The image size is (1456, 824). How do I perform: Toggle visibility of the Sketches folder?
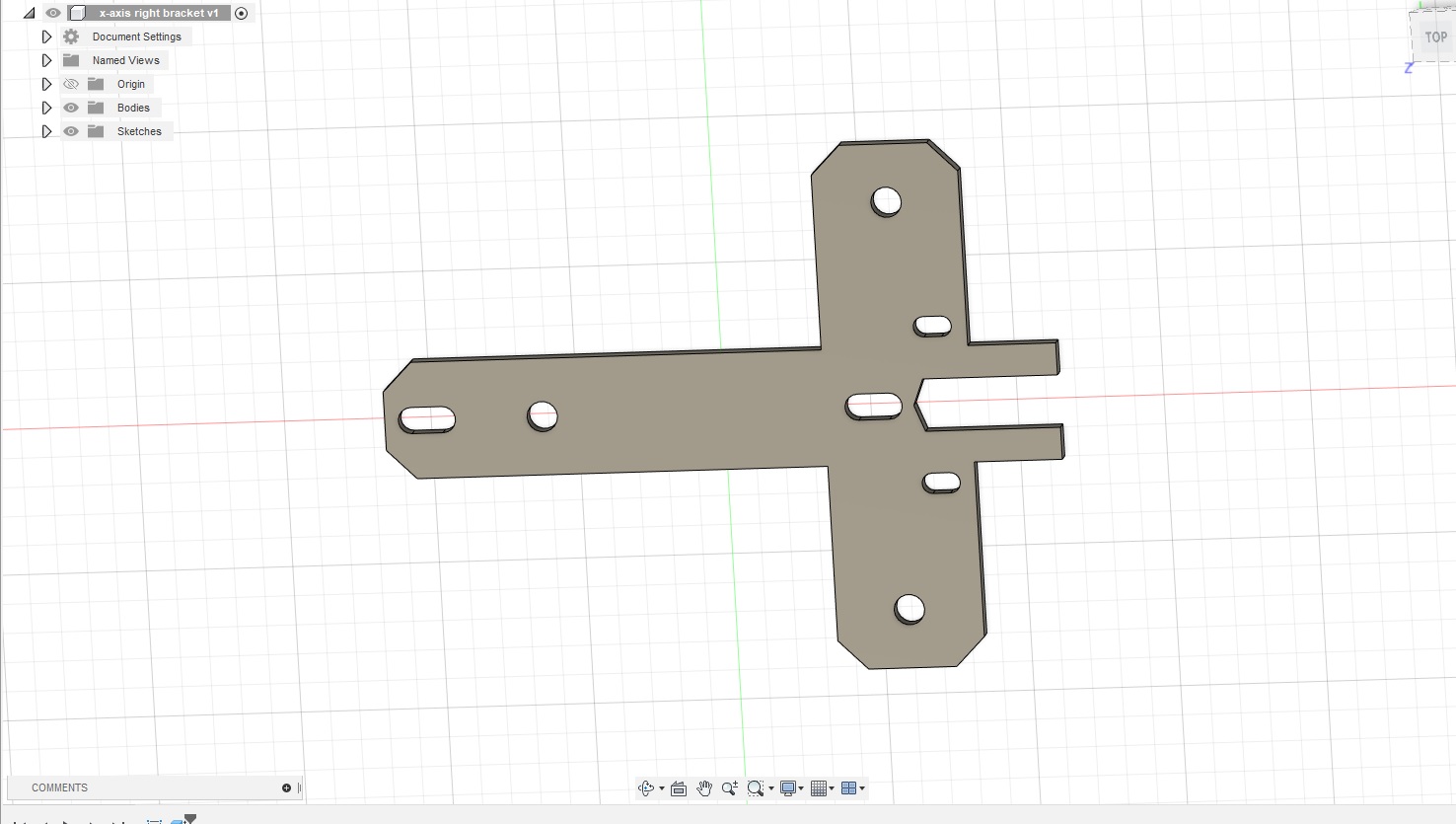70,131
